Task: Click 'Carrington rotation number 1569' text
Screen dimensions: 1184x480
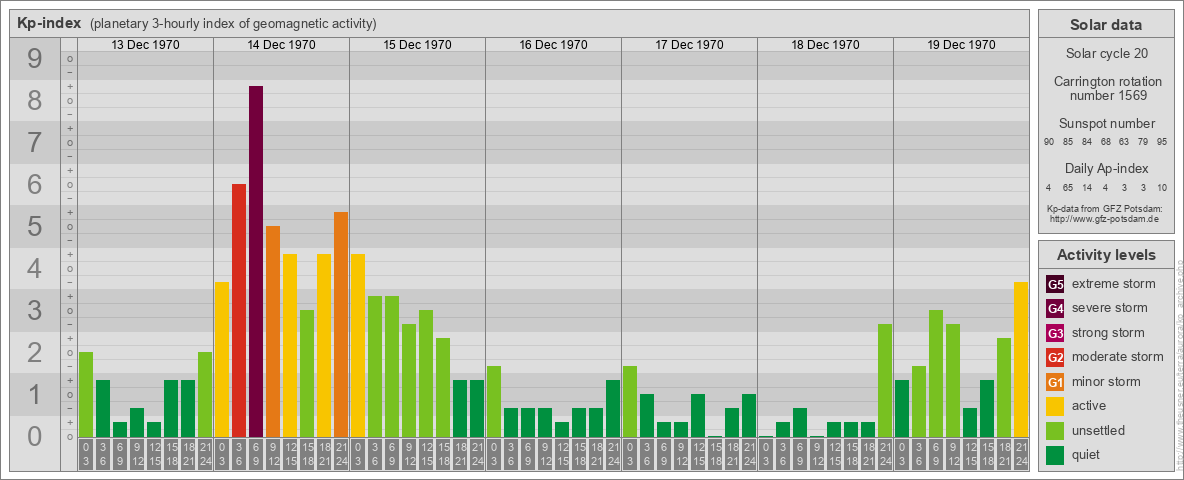Action: click(1107, 88)
